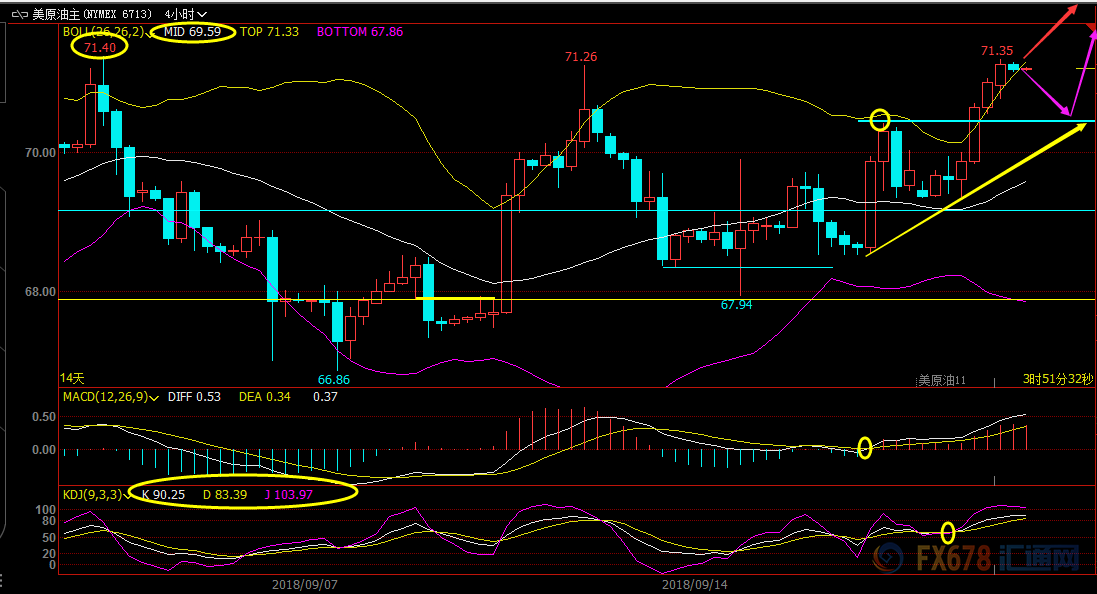Click the 71.26 peak price label

[x=581, y=57]
